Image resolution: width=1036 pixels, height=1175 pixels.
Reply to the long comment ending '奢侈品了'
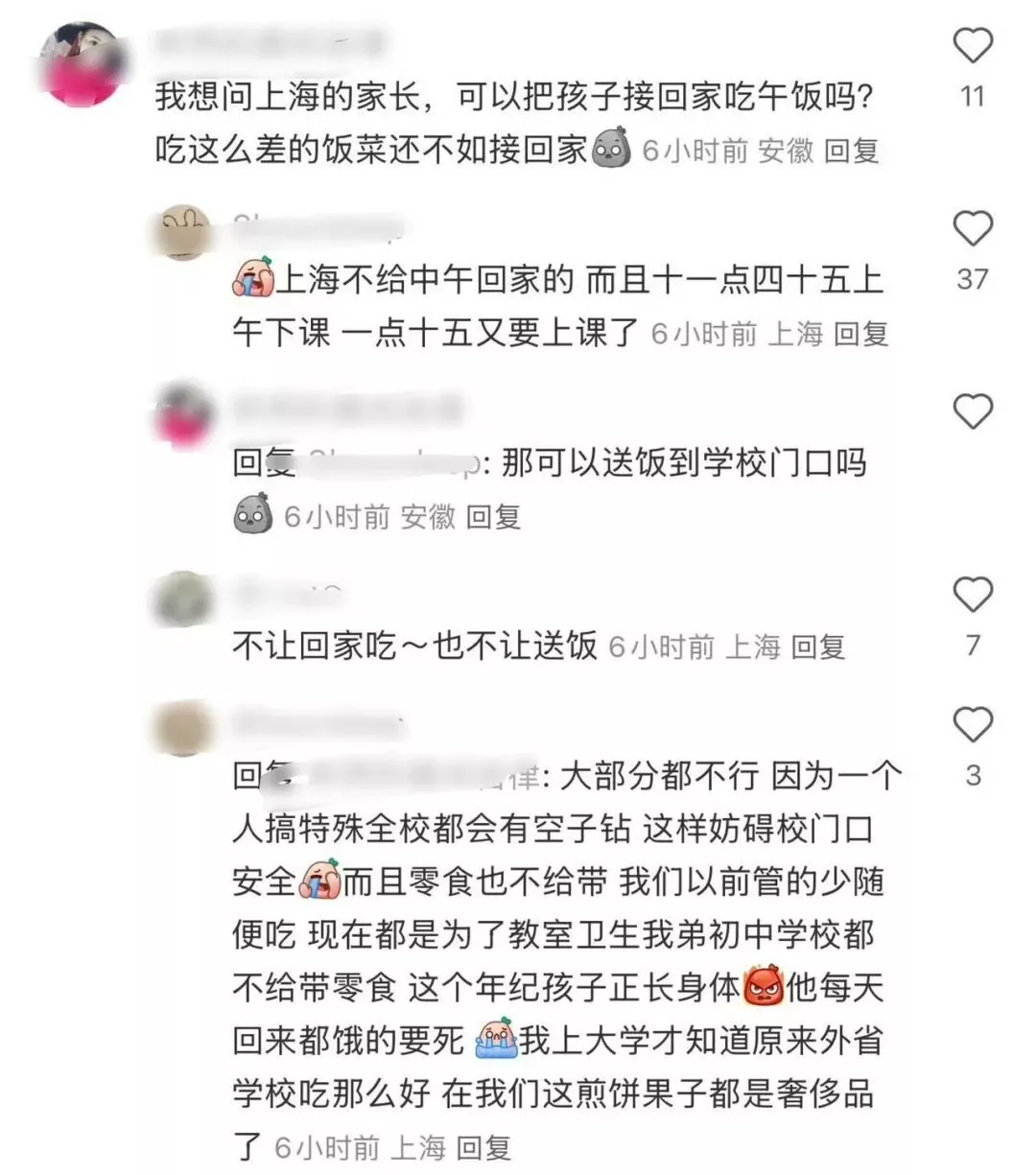[483, 1147]
